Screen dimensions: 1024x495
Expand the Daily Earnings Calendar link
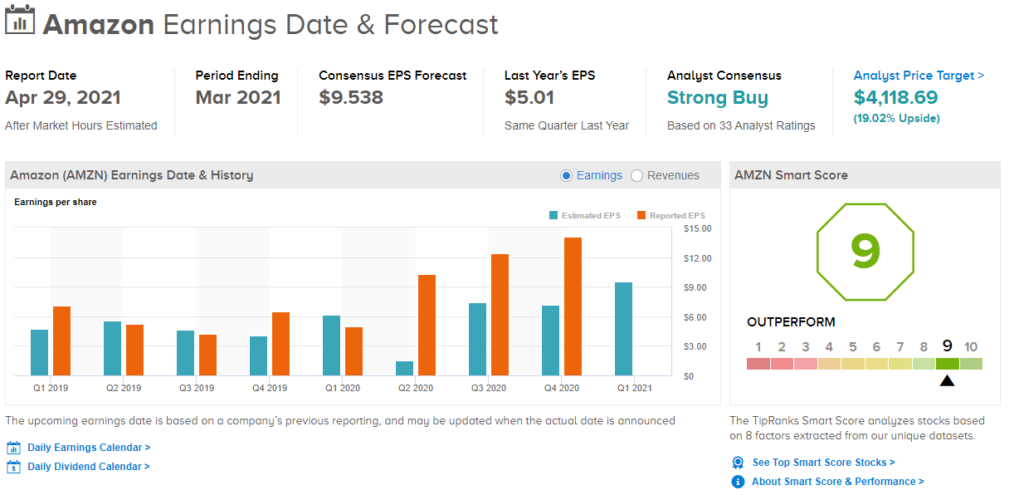point(89,448)
